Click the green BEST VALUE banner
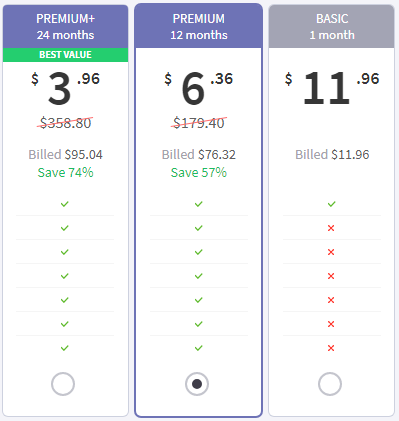The height and width of the screenshot is (421, 399). tap(65, 55)
